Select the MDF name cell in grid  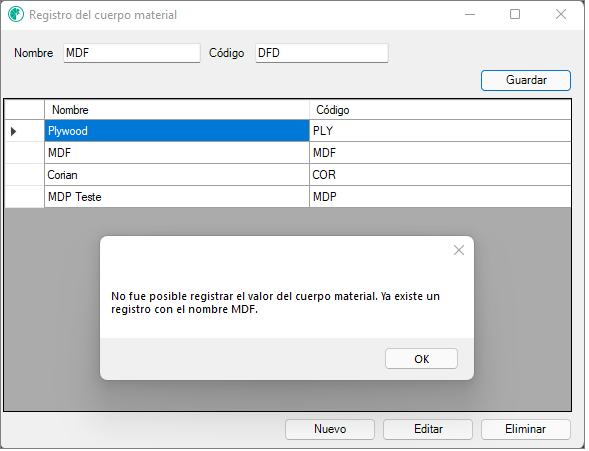(x=178, y=154)
